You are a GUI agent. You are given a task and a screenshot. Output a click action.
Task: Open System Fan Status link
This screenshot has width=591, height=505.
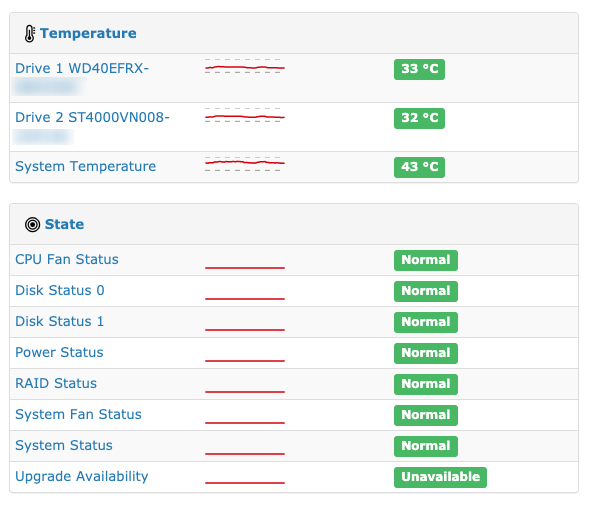click(78, 414)
